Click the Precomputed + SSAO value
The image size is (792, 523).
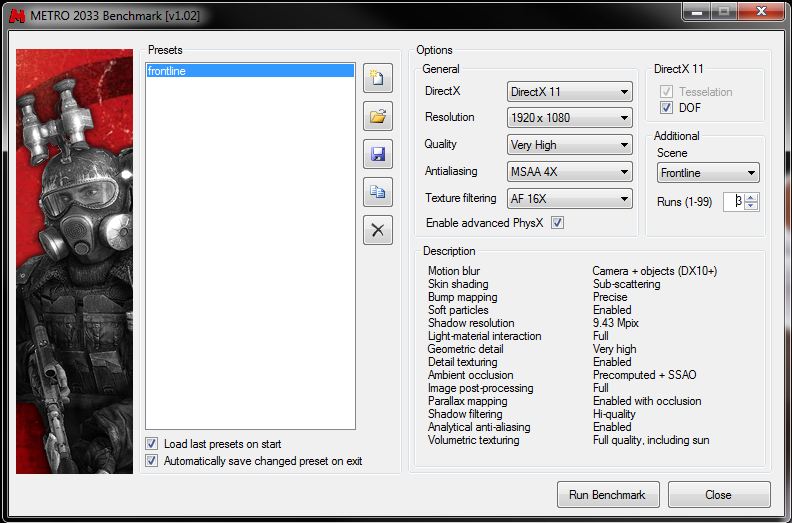pyautogui.click(x=645, y=375)
